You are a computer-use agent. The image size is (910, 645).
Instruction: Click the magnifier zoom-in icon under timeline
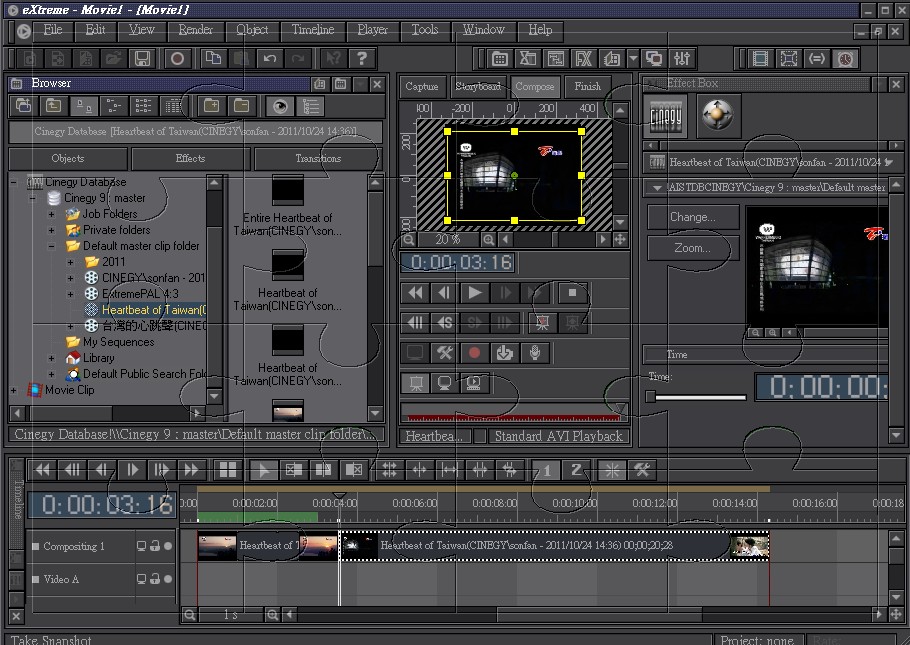tap(272, 614)
